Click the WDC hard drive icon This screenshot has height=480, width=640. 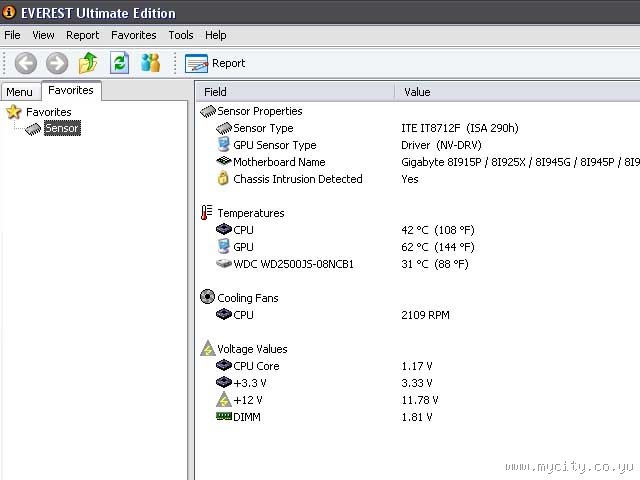coord(224,263)
